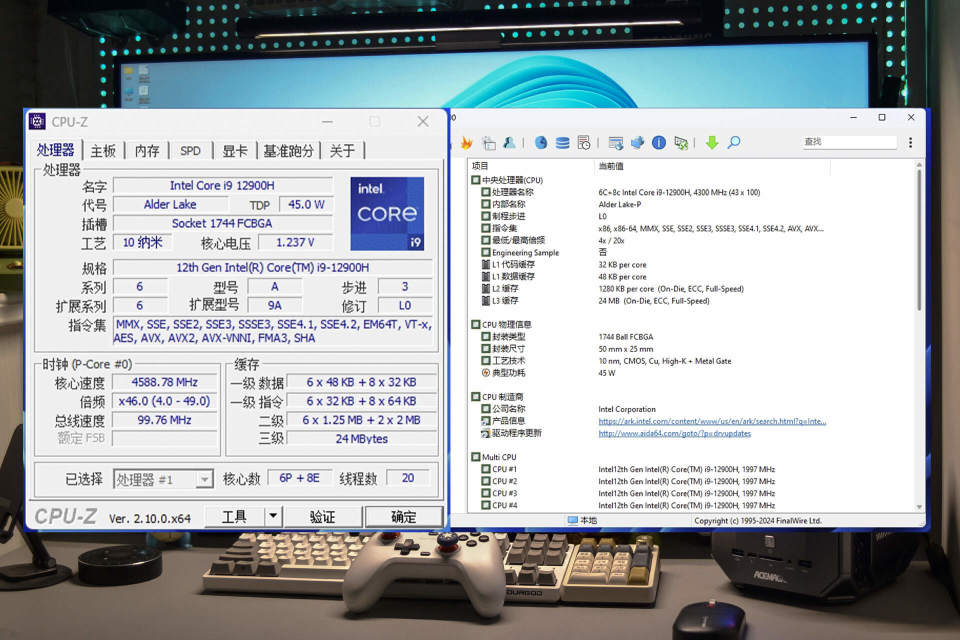Click the blue disk stack icon in AIDA64 toolbar
The width and height of the screenshot is (960, 640).
tap(562, 143)
